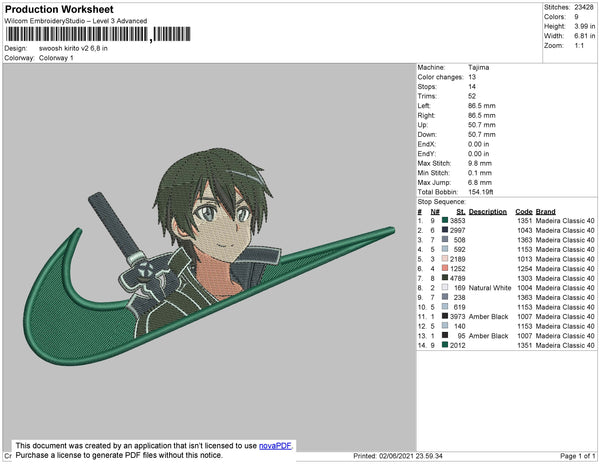This screenshot has width=600, height=464.
Task: Click the green swatch in stop 1
Action: click(445, 220)
